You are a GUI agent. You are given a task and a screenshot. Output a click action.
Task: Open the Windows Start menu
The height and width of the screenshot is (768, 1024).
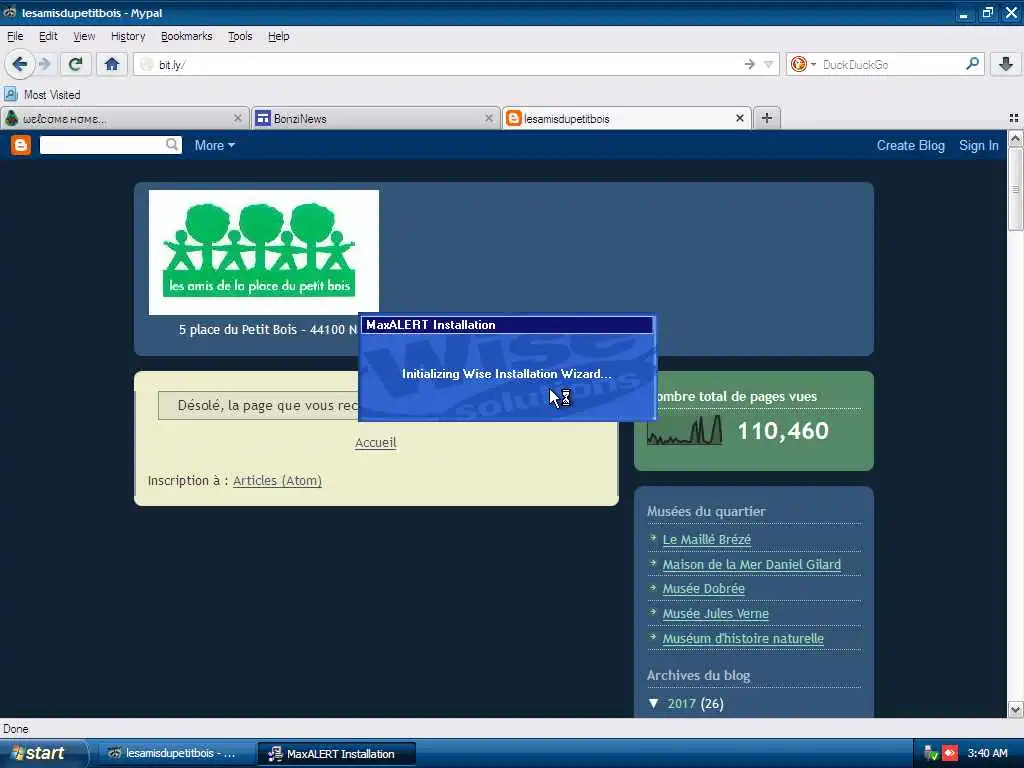44,753
